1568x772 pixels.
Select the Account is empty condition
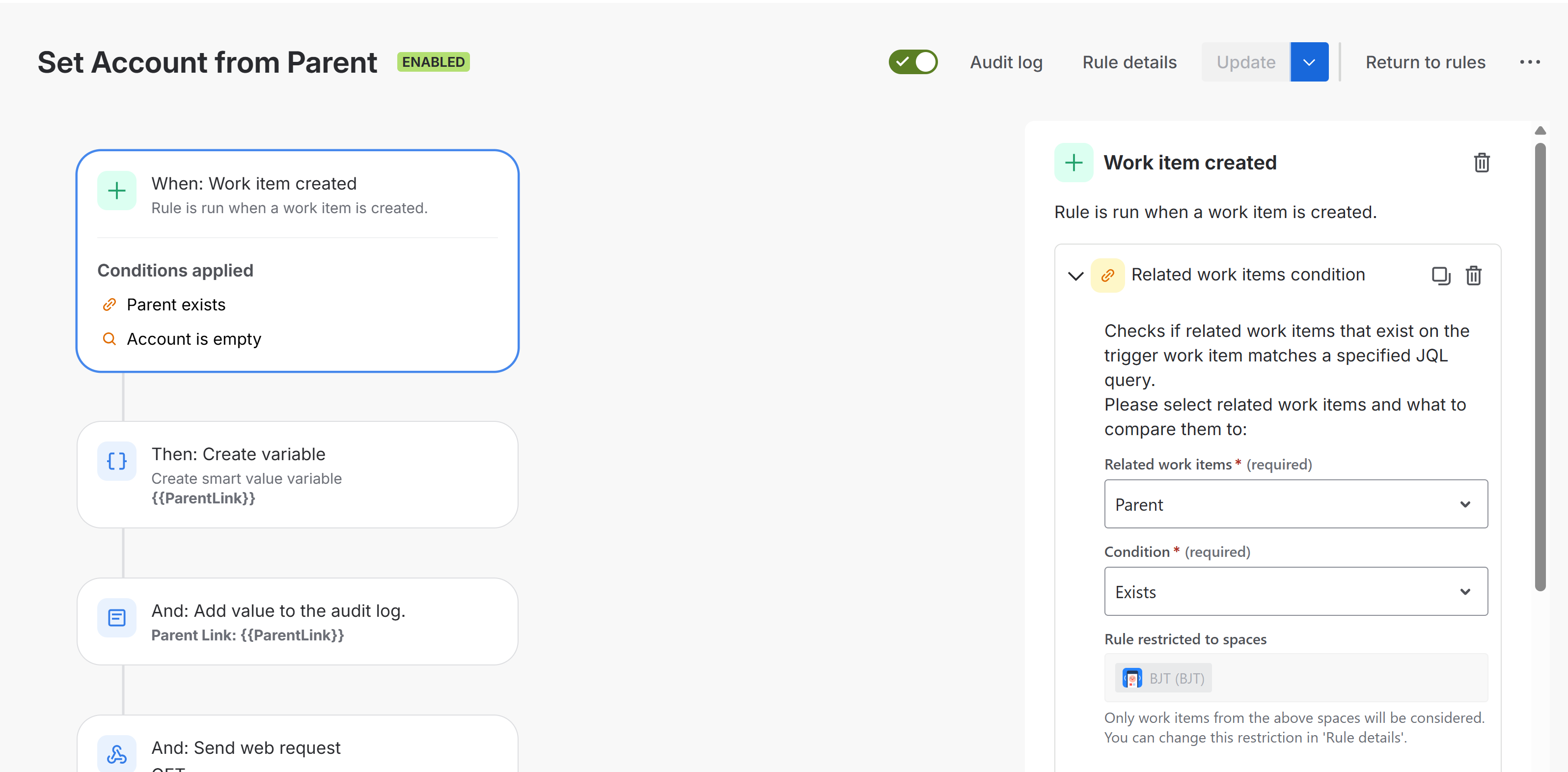pos(193,339)
